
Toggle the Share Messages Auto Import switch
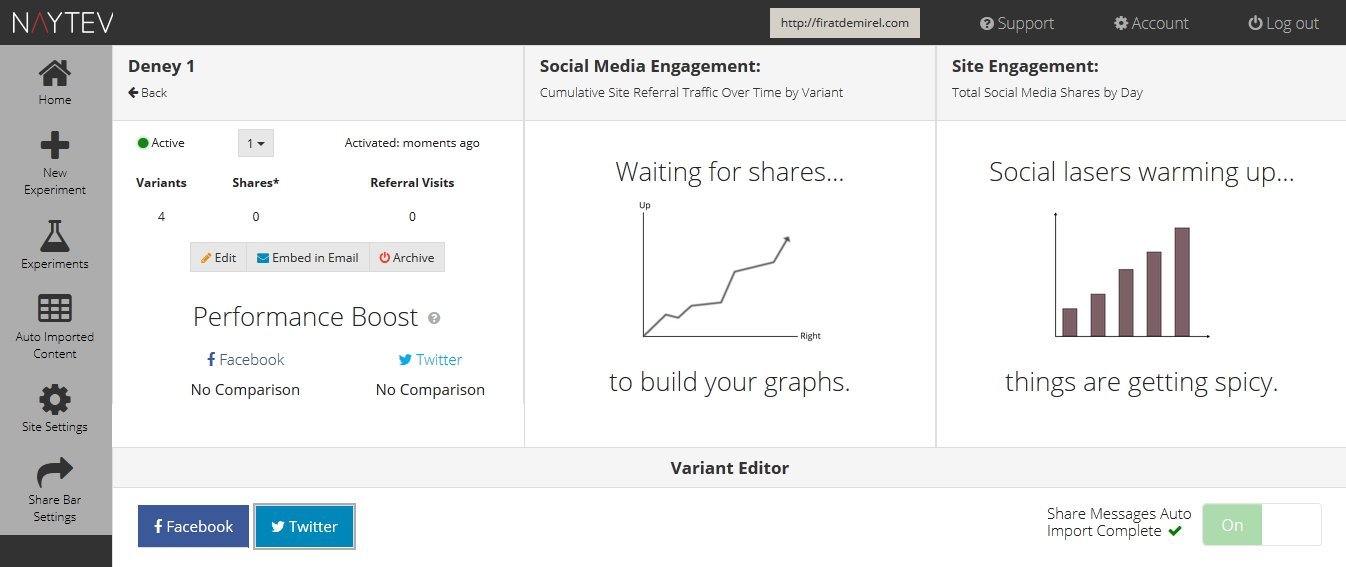(x=1261, y=525)
